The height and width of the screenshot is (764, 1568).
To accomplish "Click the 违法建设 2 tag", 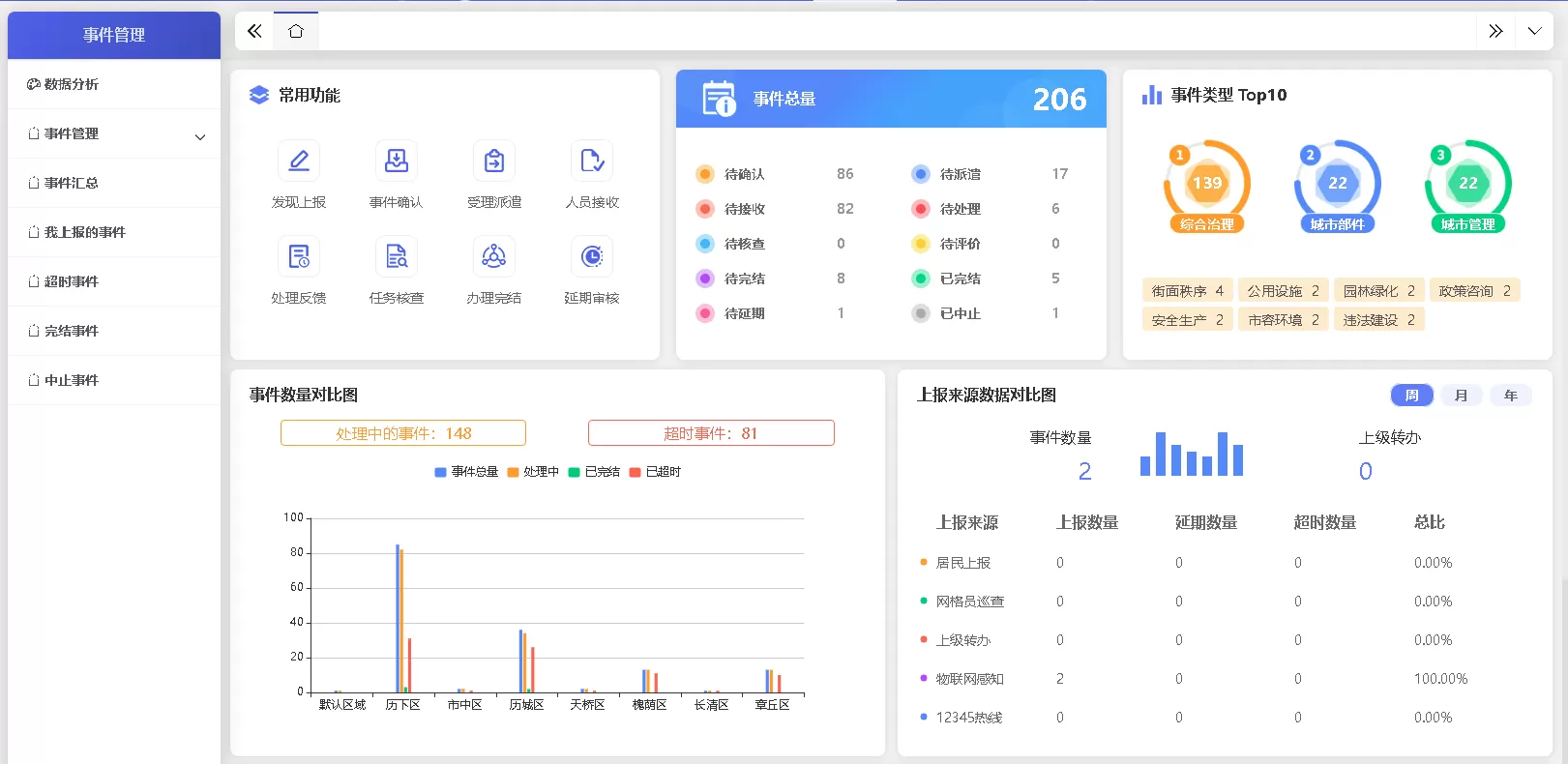I will coord(1378,319).
